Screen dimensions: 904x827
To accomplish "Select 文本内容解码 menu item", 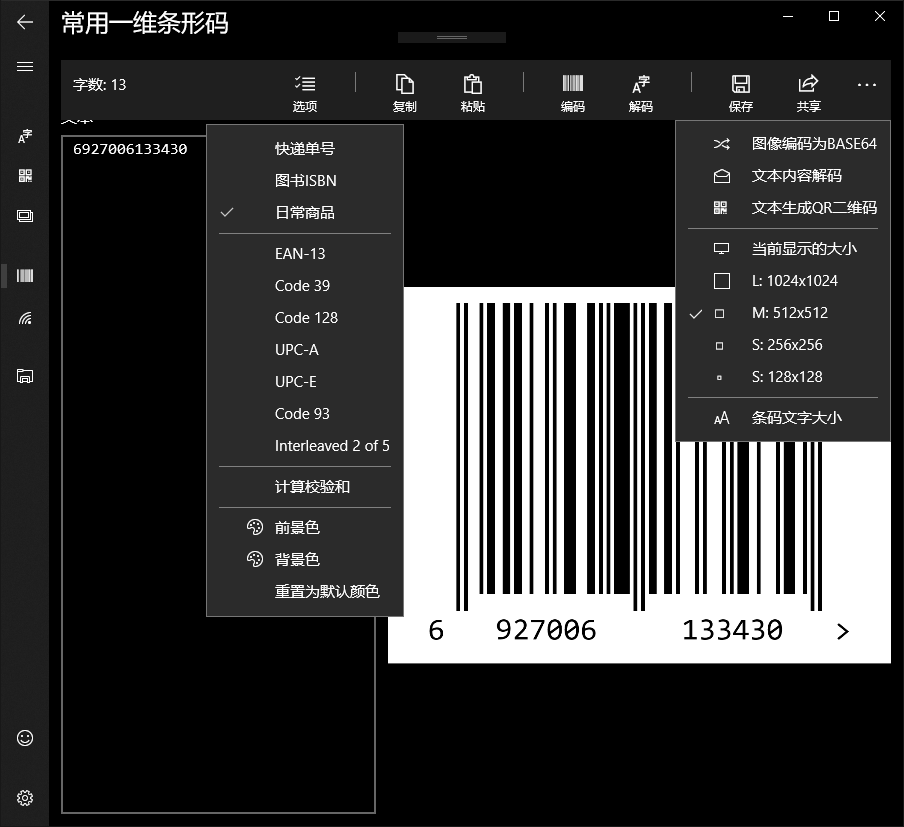I will tap(783, 176).
